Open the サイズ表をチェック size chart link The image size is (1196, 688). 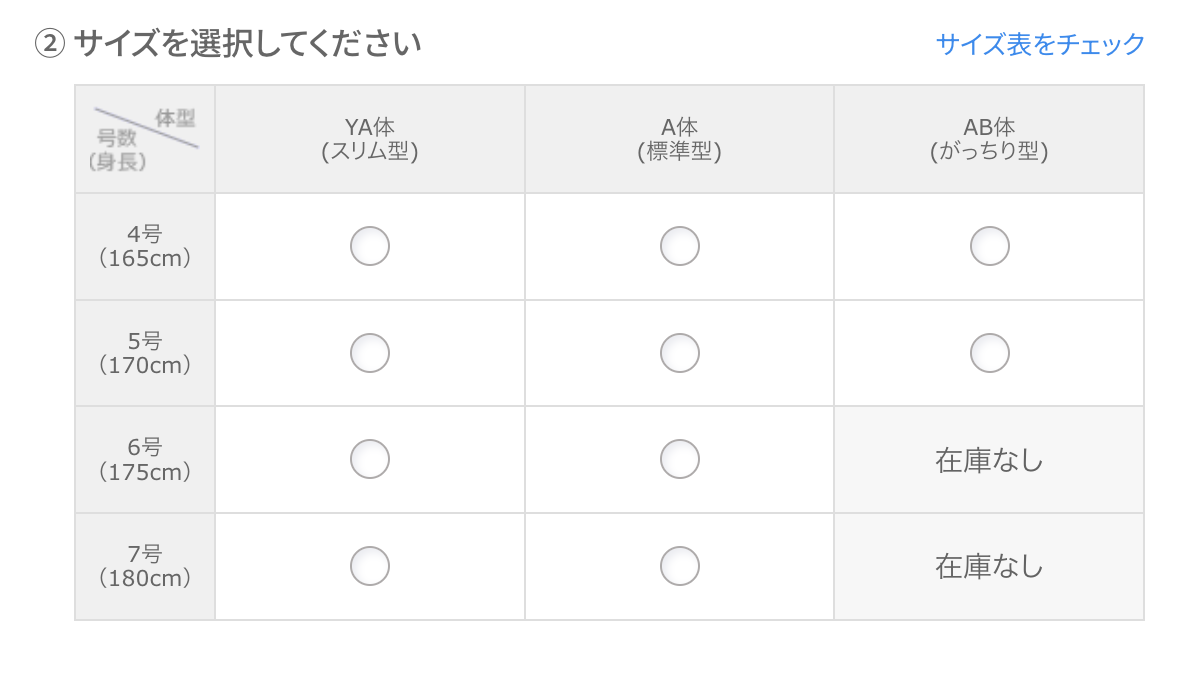pyautogui.click(x=1040, y=44)
